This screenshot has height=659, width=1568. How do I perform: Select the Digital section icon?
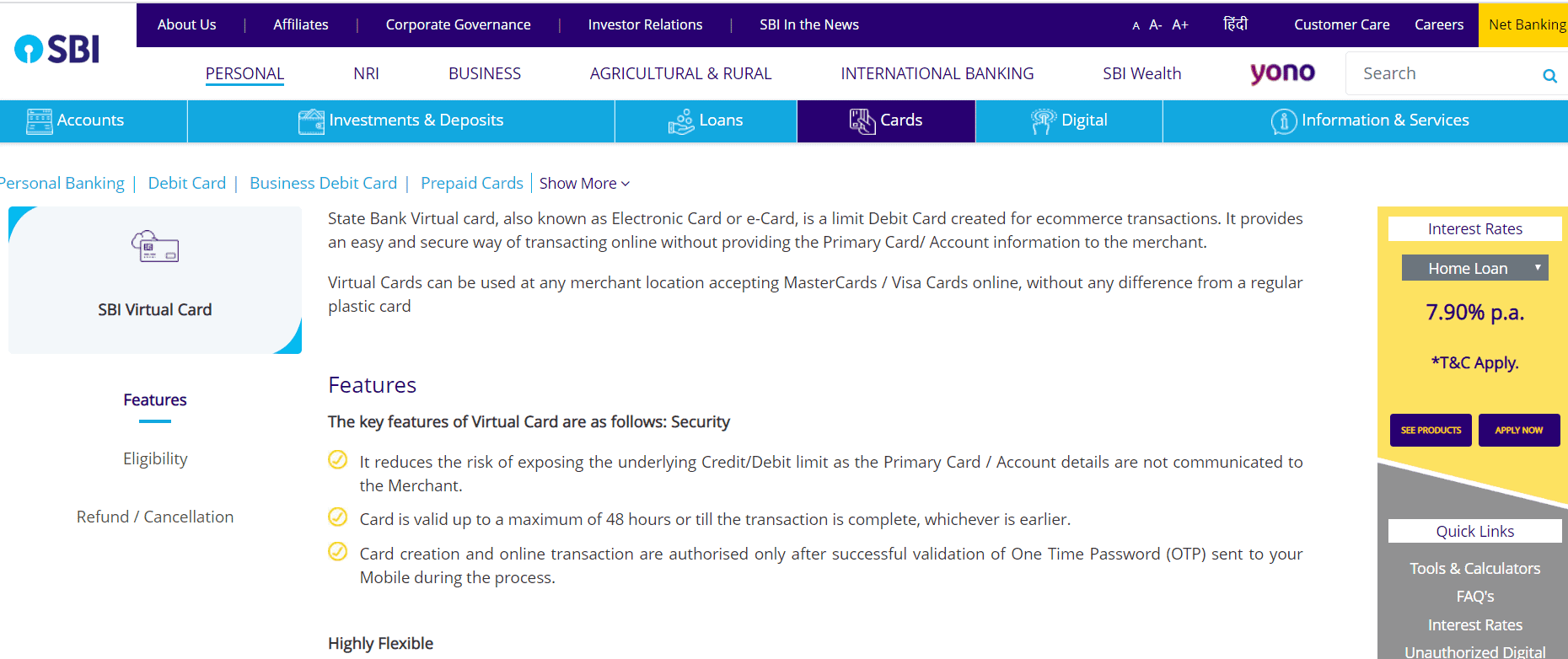[x=1044, y=120]
